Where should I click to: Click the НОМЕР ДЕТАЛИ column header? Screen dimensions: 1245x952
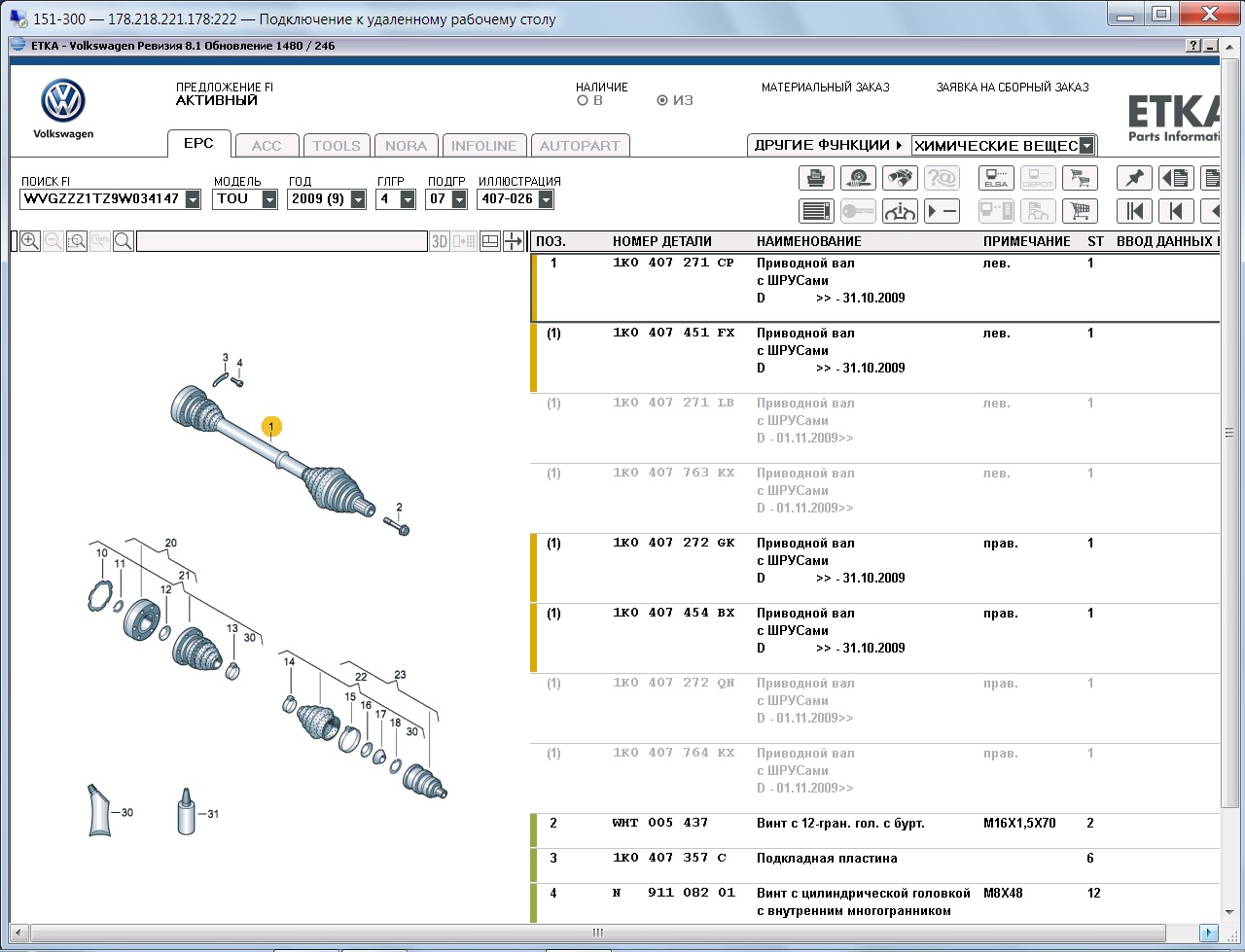[662, 241]
